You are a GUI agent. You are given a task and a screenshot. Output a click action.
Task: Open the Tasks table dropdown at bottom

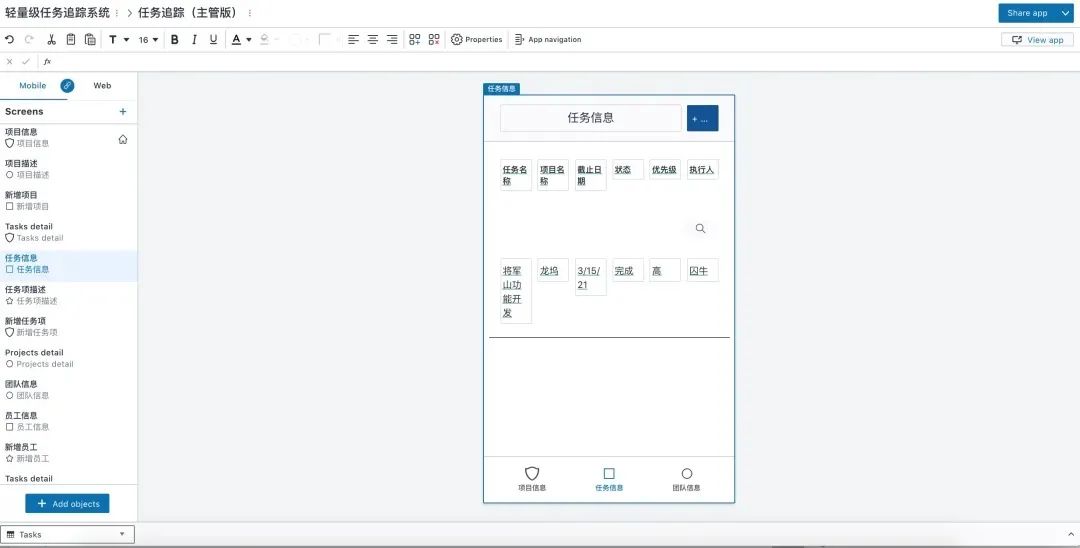67,534
